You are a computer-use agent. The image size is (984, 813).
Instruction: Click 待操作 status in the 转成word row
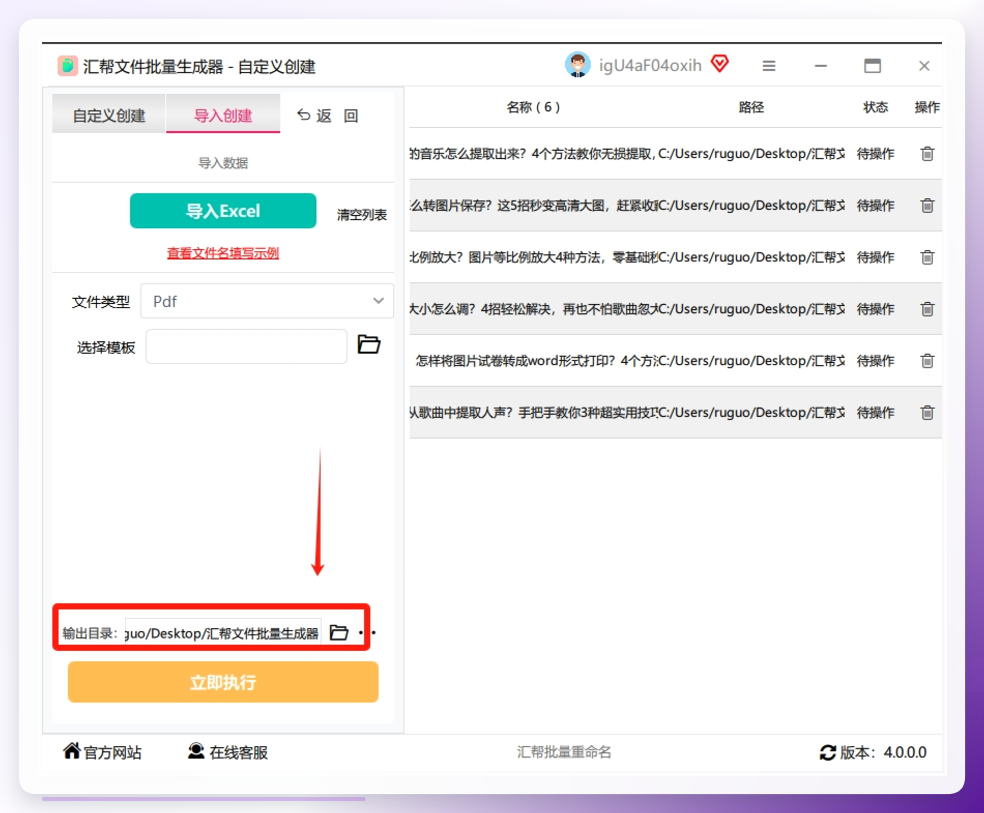[875, 361]
